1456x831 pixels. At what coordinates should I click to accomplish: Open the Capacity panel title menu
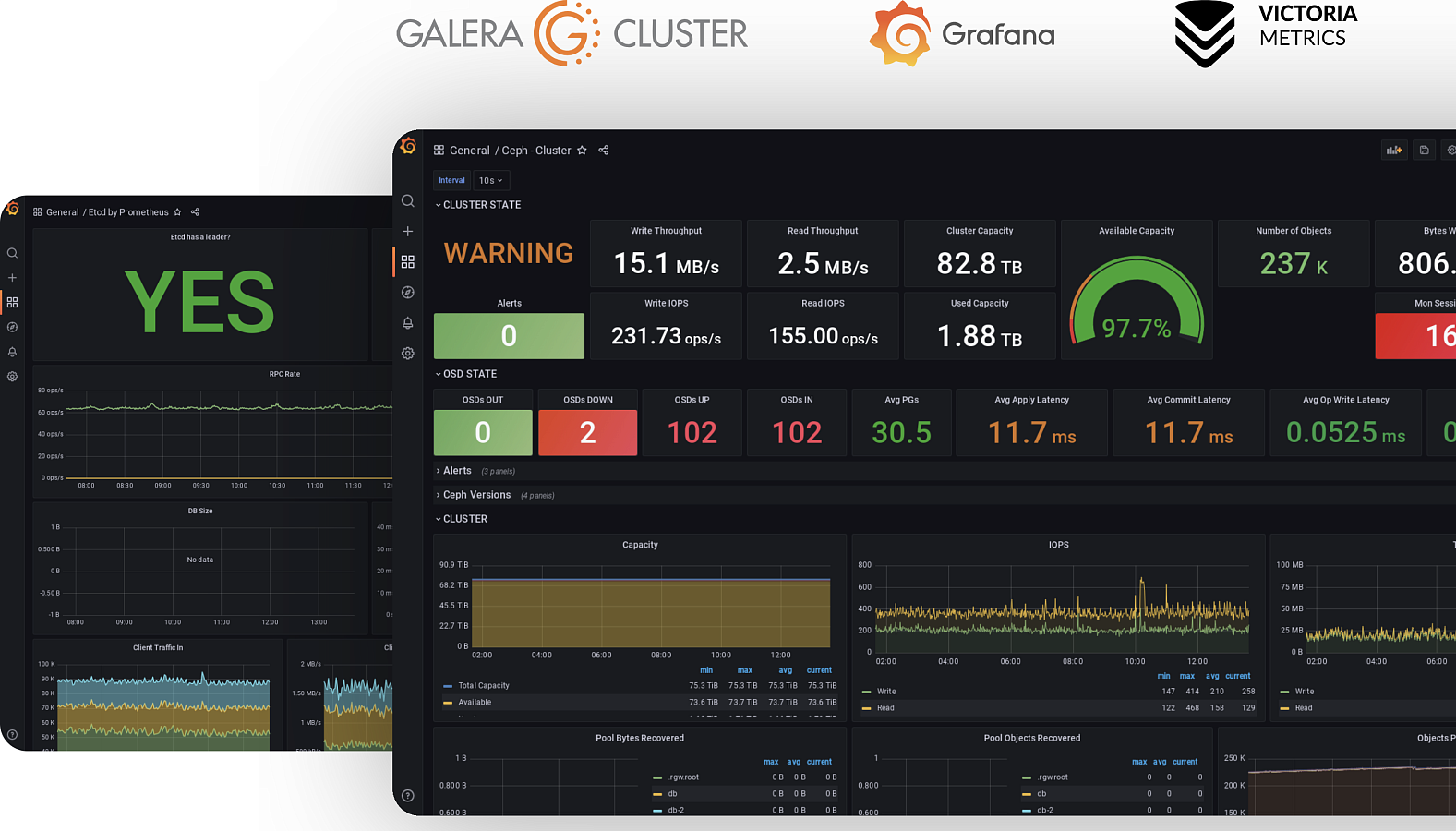(640, 545)
